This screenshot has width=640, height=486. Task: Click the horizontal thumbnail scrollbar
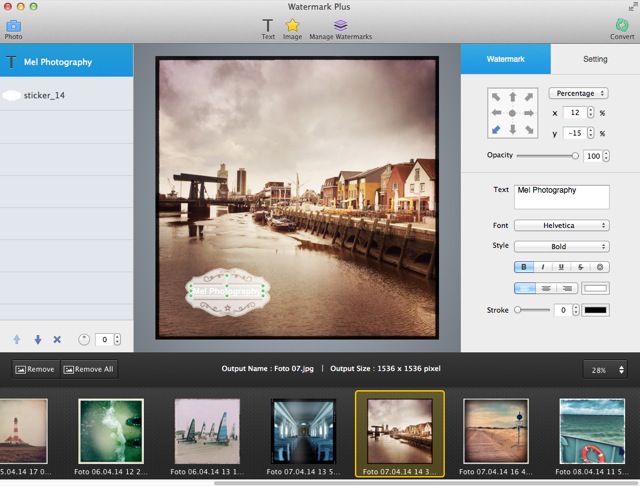click(x=427, y=483)
